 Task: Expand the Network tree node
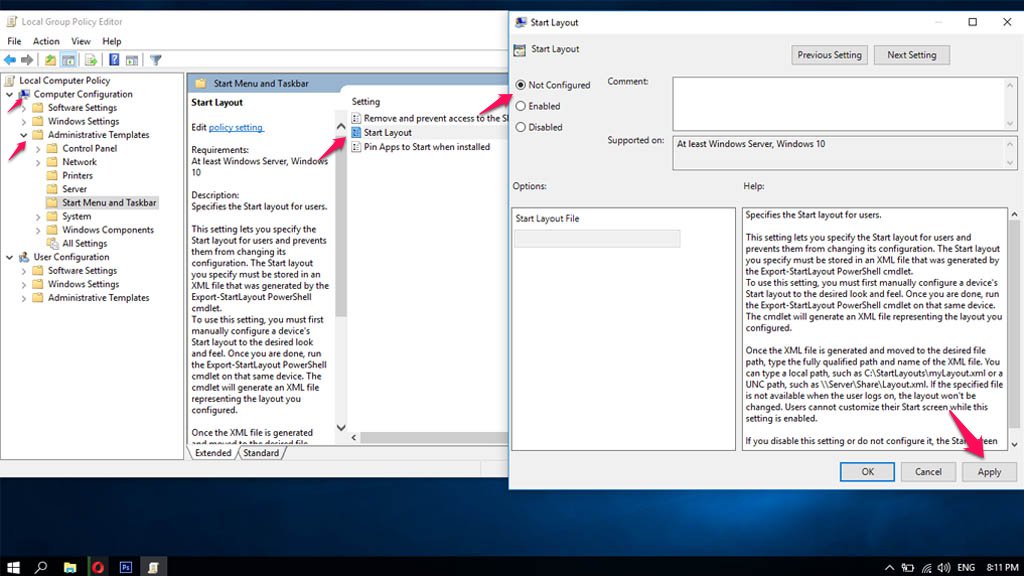[x=38, y=162]
